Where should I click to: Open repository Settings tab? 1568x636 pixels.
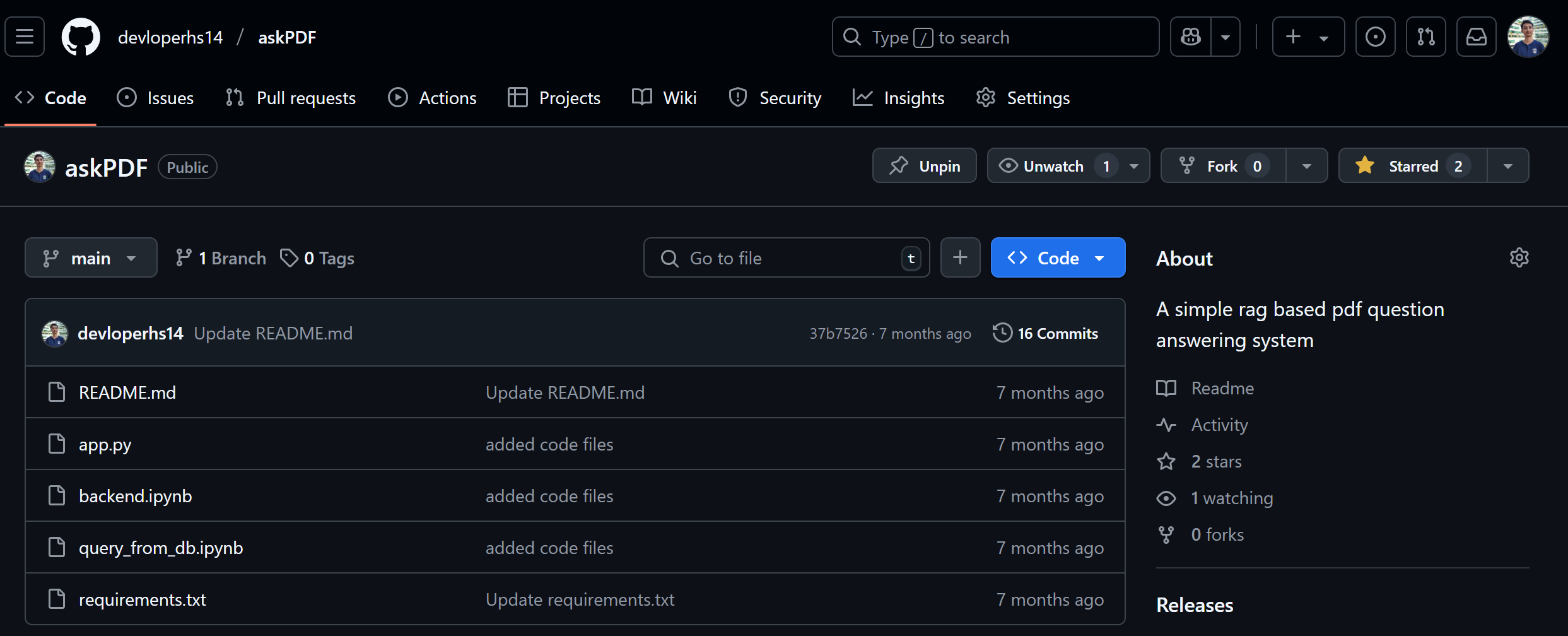pyautogui.click(x=1022, y=98)
